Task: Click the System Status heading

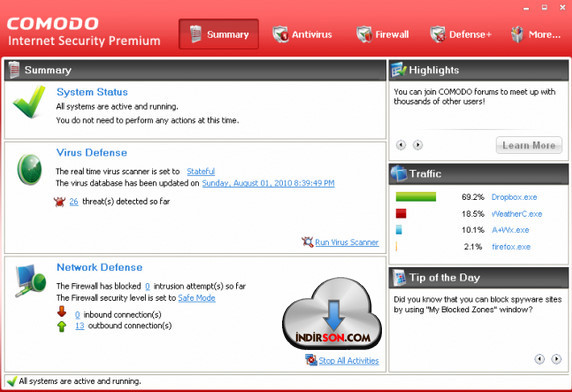Action: click(x=92, y=92)
